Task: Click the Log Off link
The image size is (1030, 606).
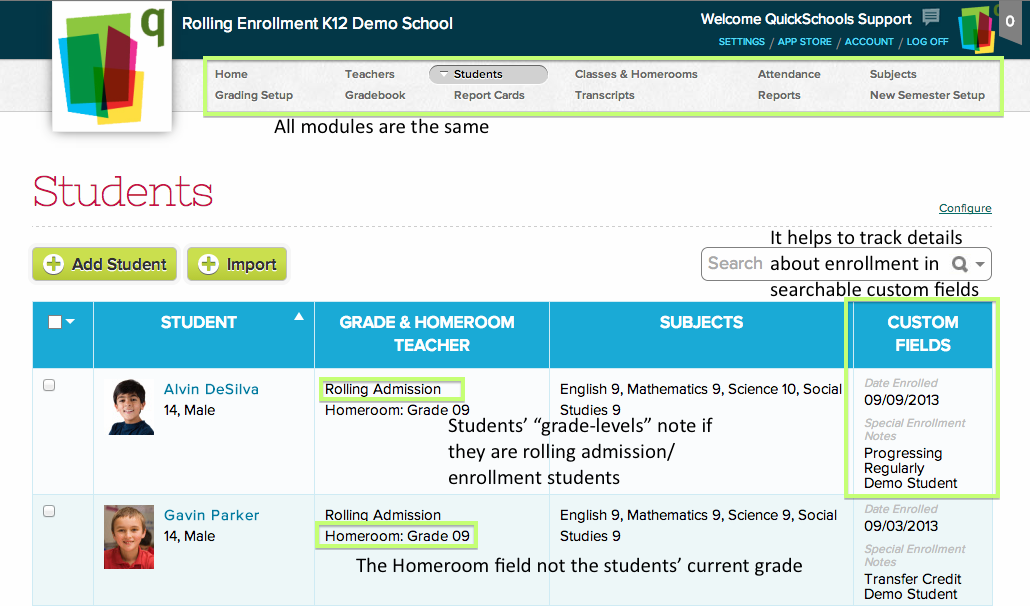Action: point(928,41)
